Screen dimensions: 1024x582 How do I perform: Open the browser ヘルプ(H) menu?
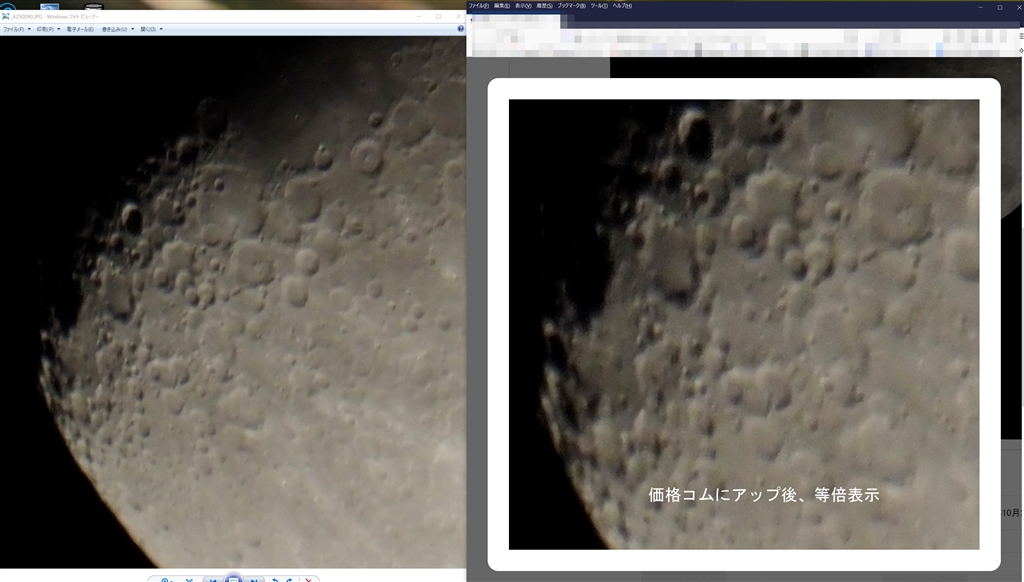622,6
